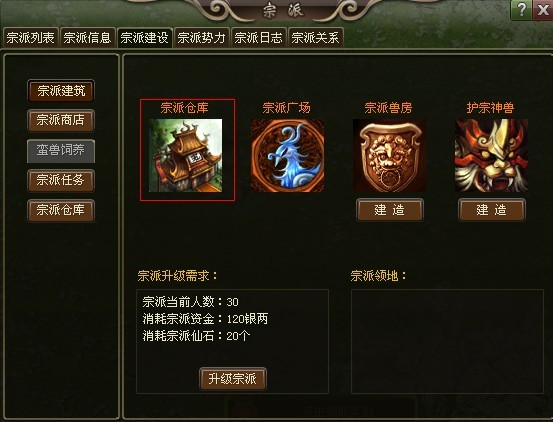This screenshot has height=422, width=553.
Task: Open the 宗派信息 tab
Action: (x=87, y=37)
